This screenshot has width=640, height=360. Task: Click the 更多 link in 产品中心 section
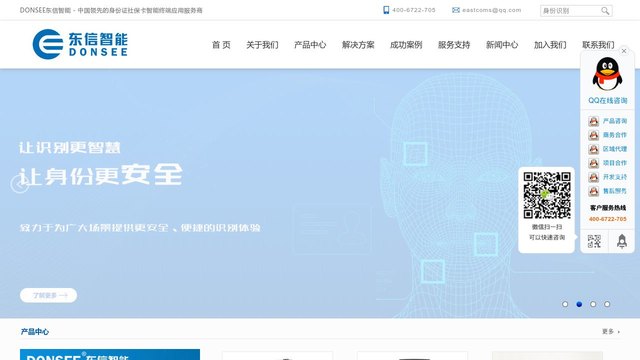(611, 331)
